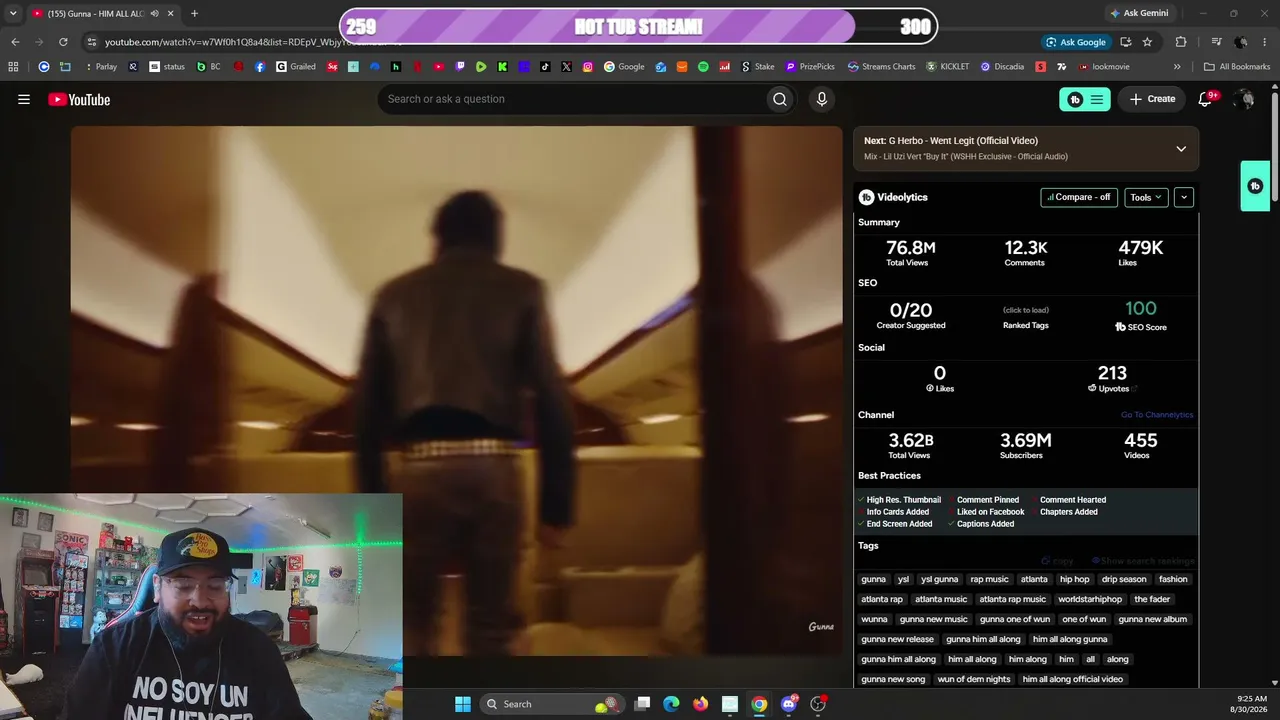The height and width of the screenshot is (720, 1280).
Task: Copy the tags with the copy link
Action: 1057,561
